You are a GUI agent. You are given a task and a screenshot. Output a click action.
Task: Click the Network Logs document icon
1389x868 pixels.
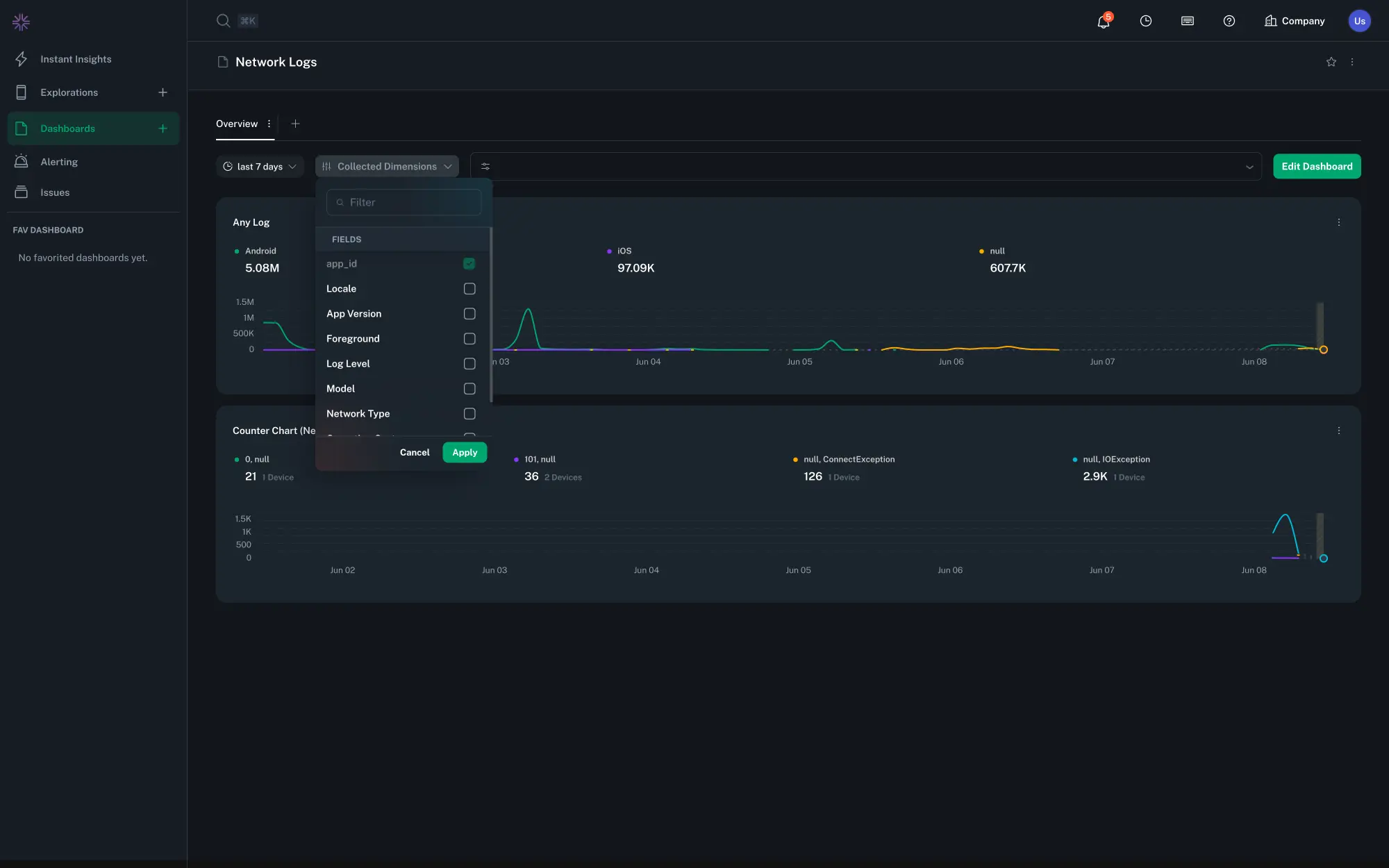click(x=223, y=62)
